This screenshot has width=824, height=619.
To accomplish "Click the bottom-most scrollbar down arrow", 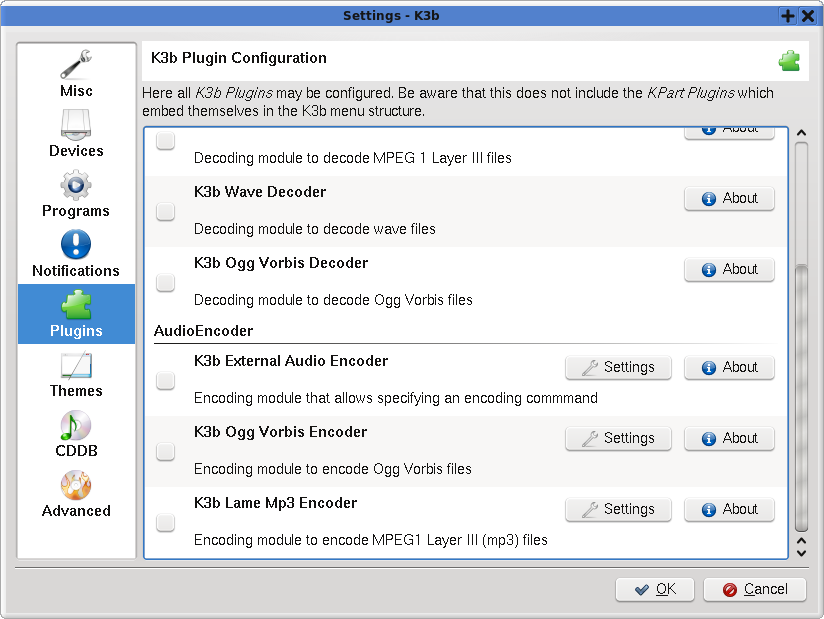I will [x=801, y=553].
